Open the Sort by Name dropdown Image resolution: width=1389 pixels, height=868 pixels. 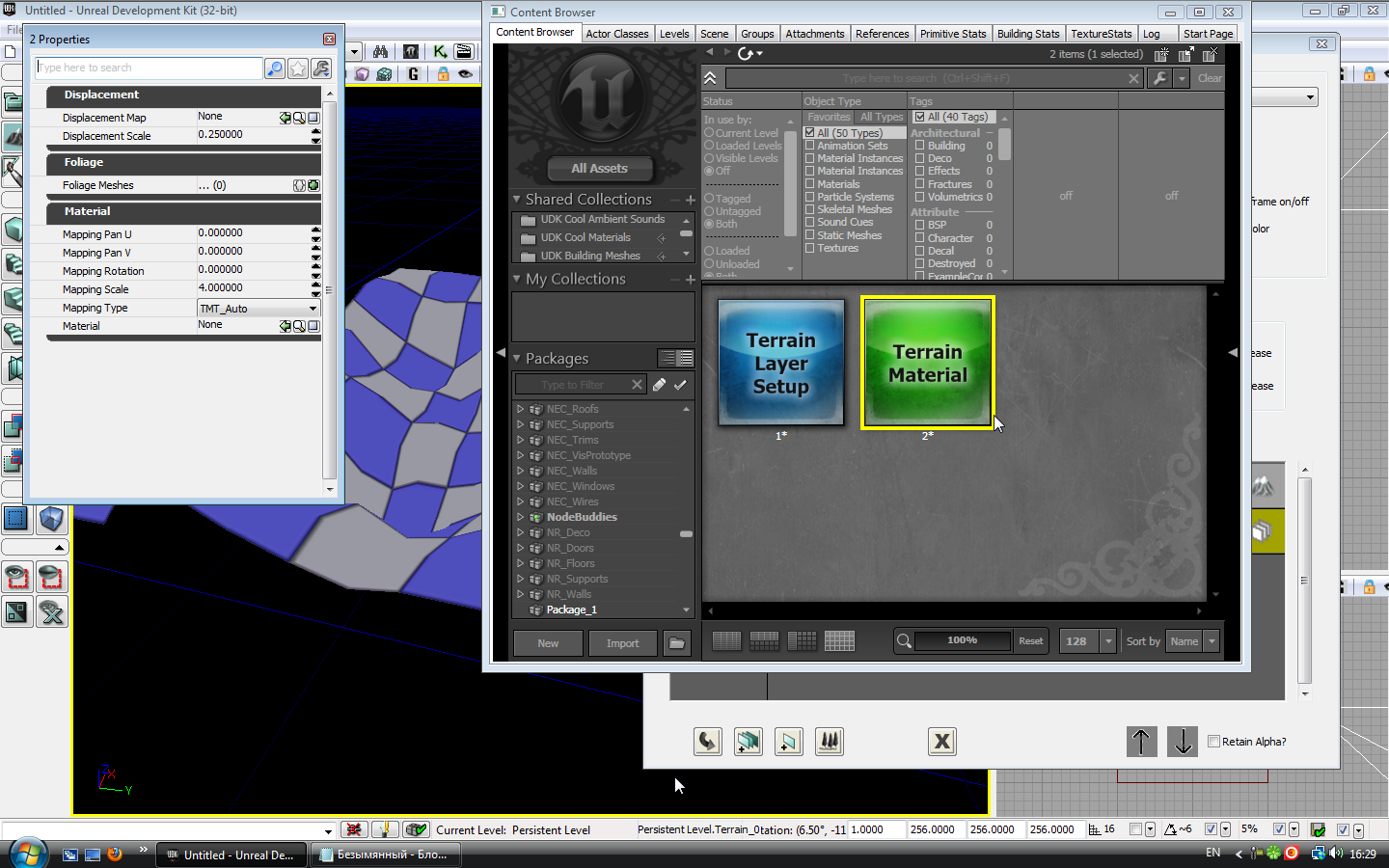coord(1212,641)
